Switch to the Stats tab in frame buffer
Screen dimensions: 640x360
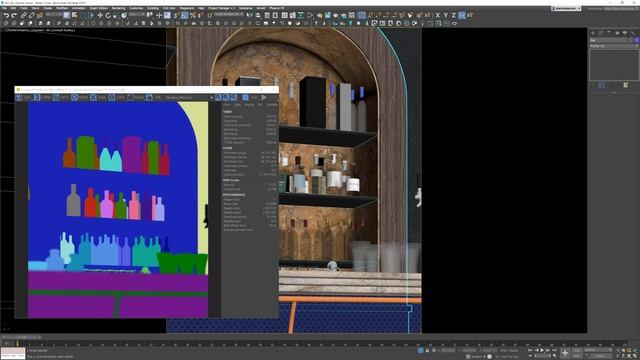coord(238,104)
